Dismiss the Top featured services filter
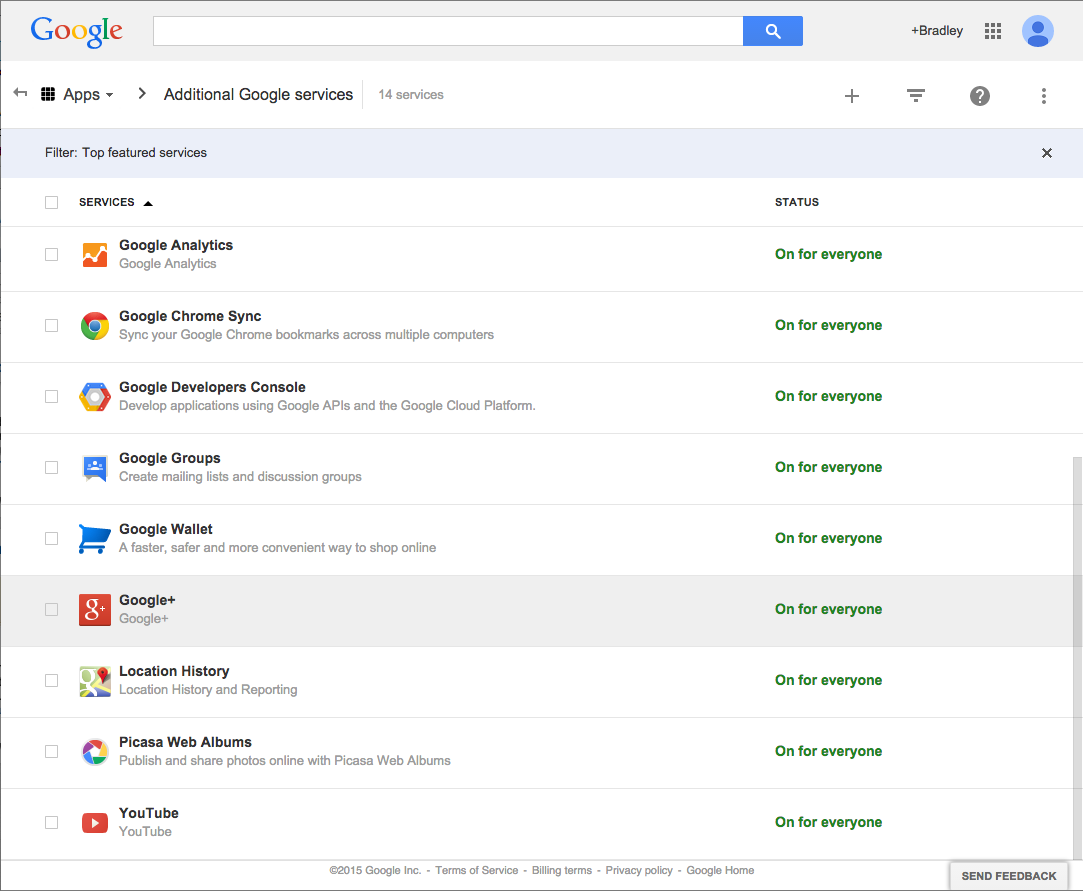 tap(1047, 153)
